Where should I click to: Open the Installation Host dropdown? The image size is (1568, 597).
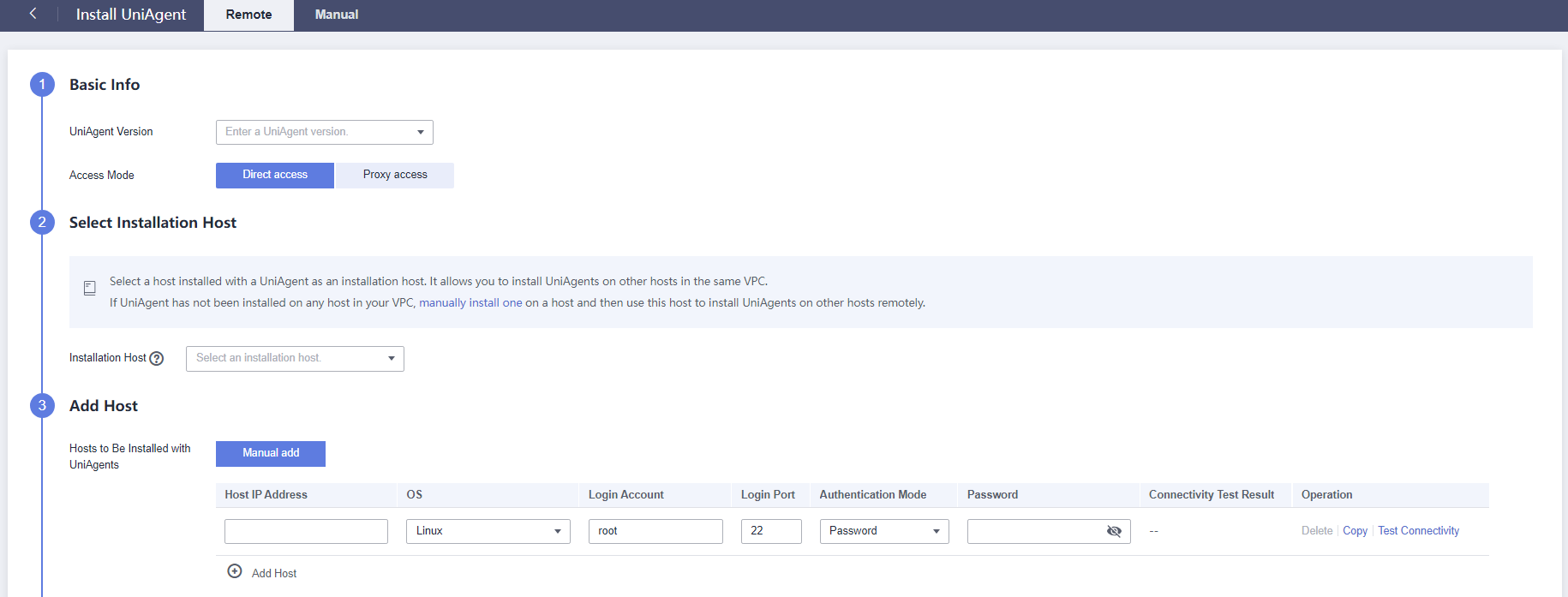click(x=295, y=358)
